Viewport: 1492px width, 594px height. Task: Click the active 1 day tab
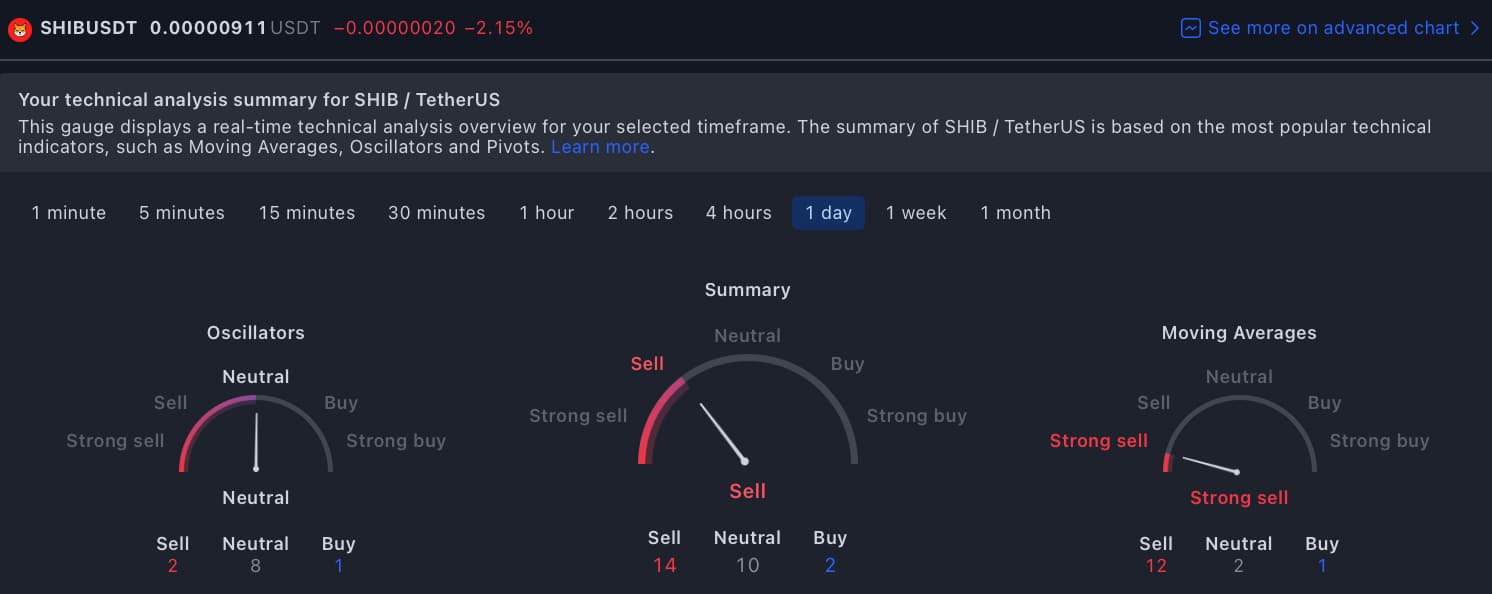tap(828, 213)
